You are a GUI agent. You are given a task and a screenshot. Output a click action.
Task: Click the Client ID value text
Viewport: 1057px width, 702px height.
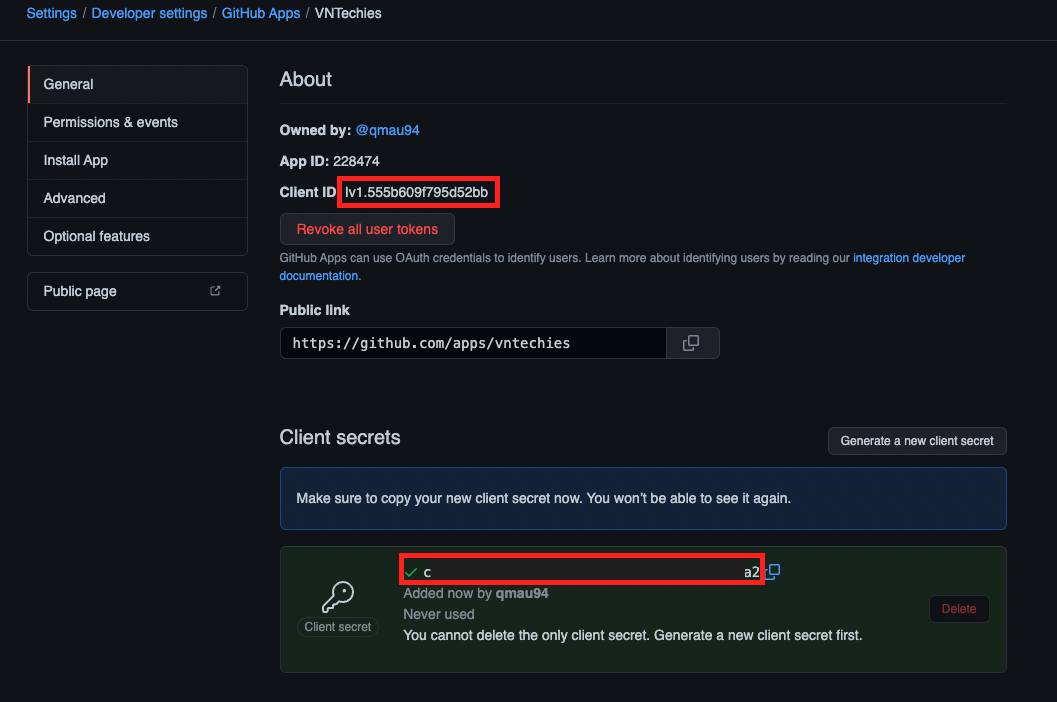click(x=417, y=191)
